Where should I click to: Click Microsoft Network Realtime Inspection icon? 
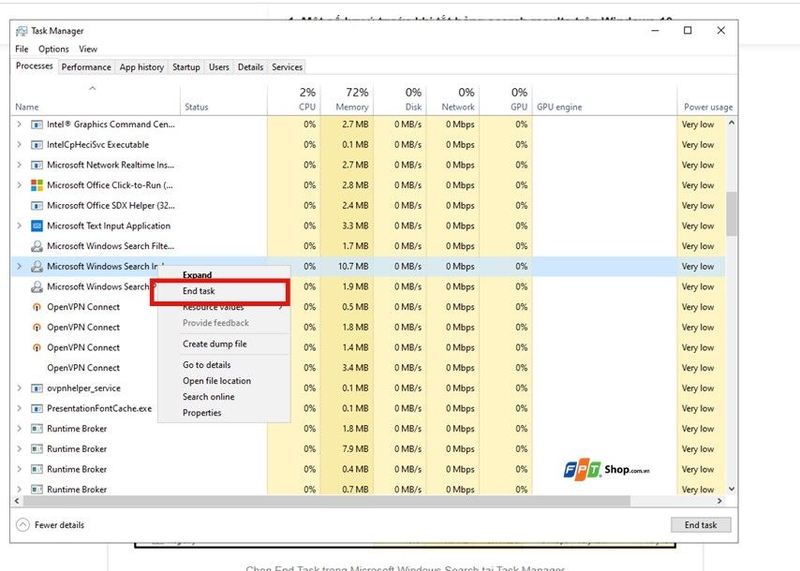(37, 165)
